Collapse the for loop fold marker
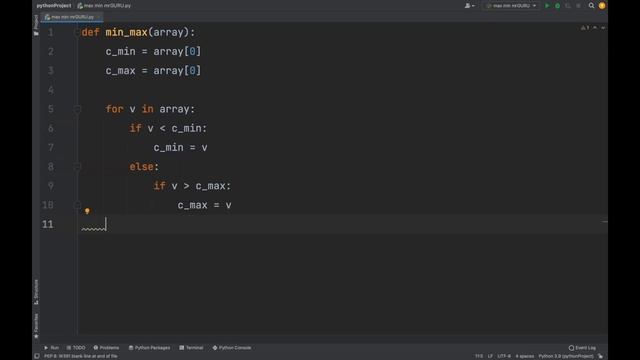Viewport: 640px width, 360px height. (x=77, y=109)
